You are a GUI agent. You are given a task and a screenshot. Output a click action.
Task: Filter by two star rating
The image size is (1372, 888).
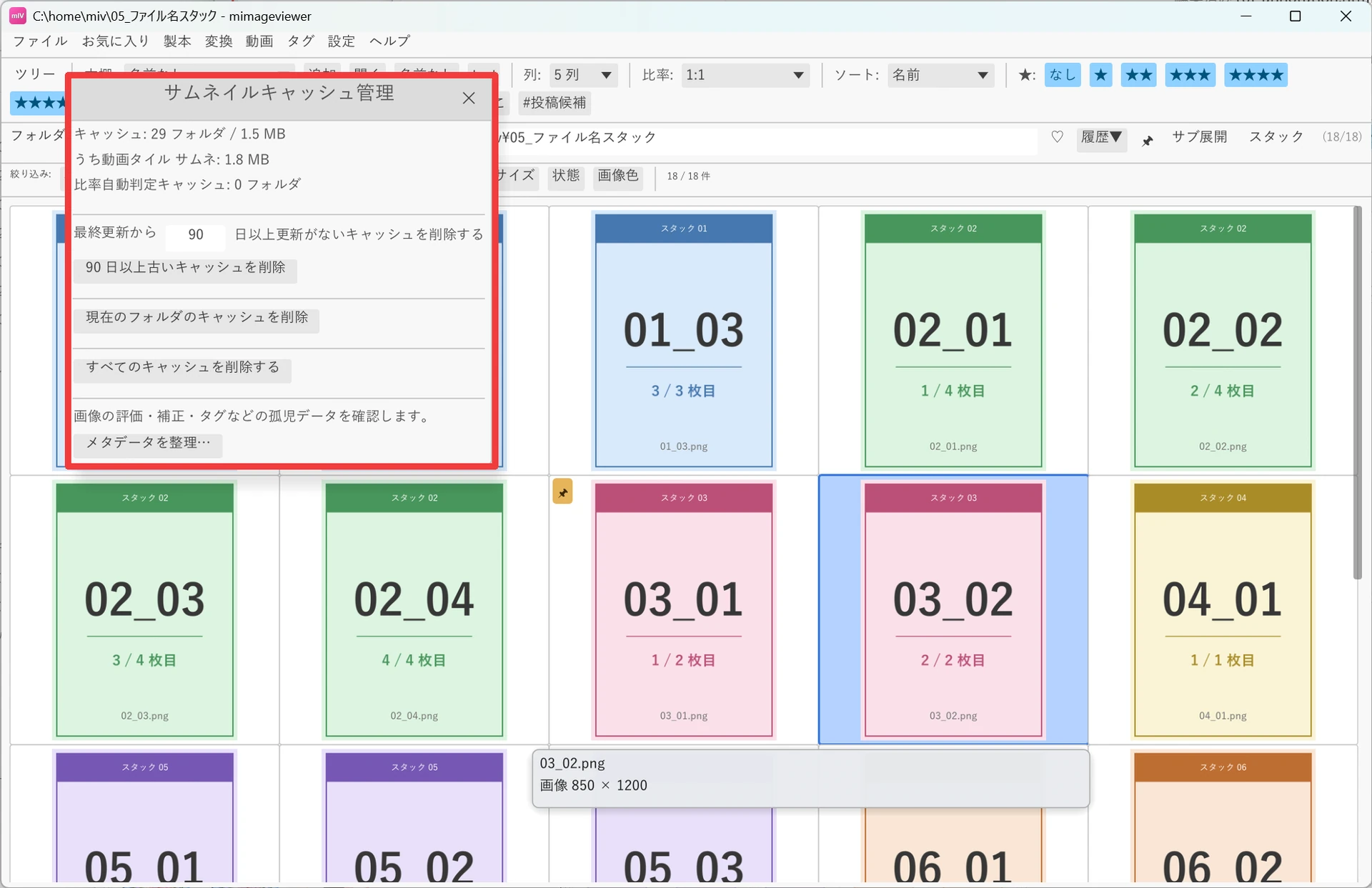(x=1138, y=75)
